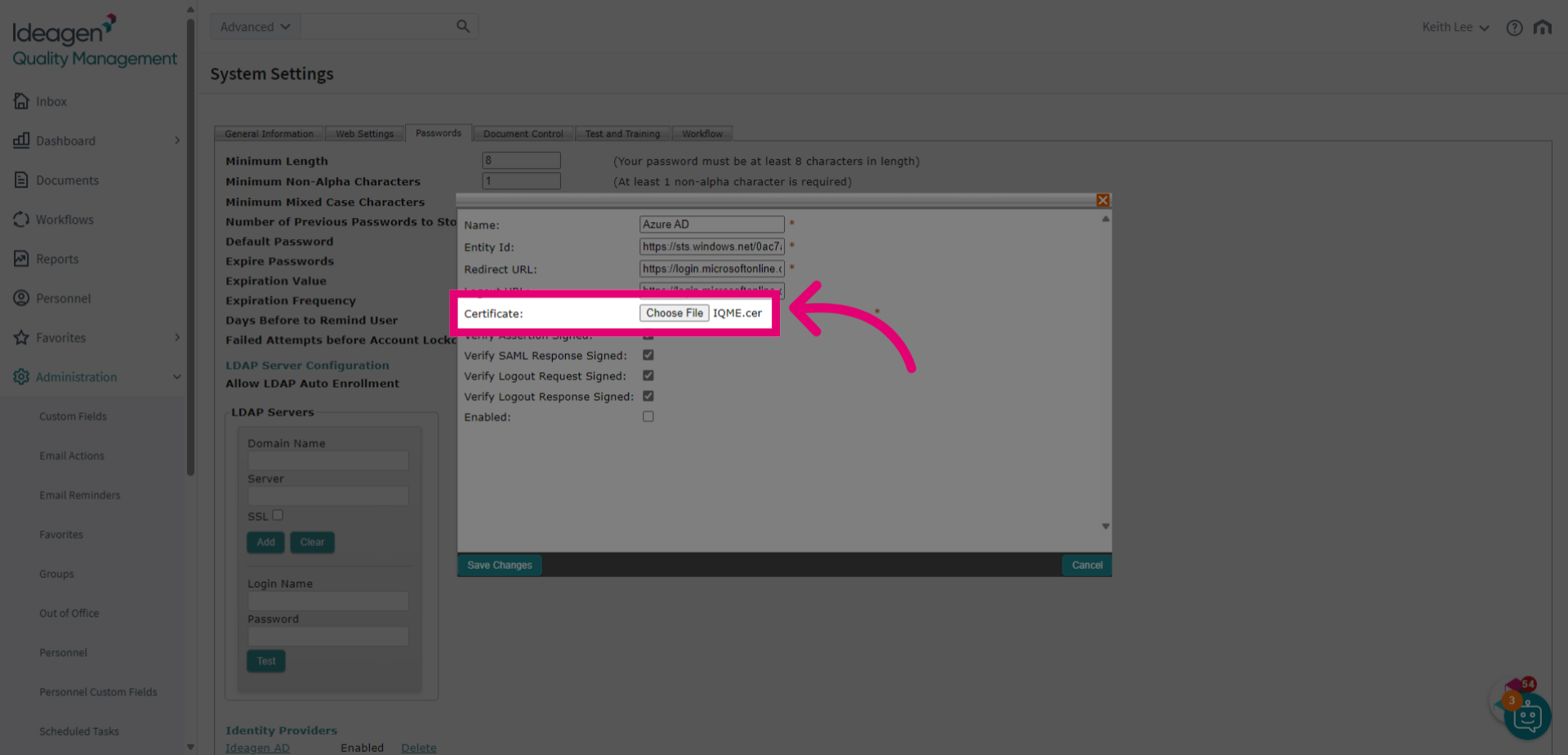Image resolution: width=1568 pixels, height=755 pixels.
Task: Uncheck Verify SAML Response Signed
Action: click(x=648, y=355)
